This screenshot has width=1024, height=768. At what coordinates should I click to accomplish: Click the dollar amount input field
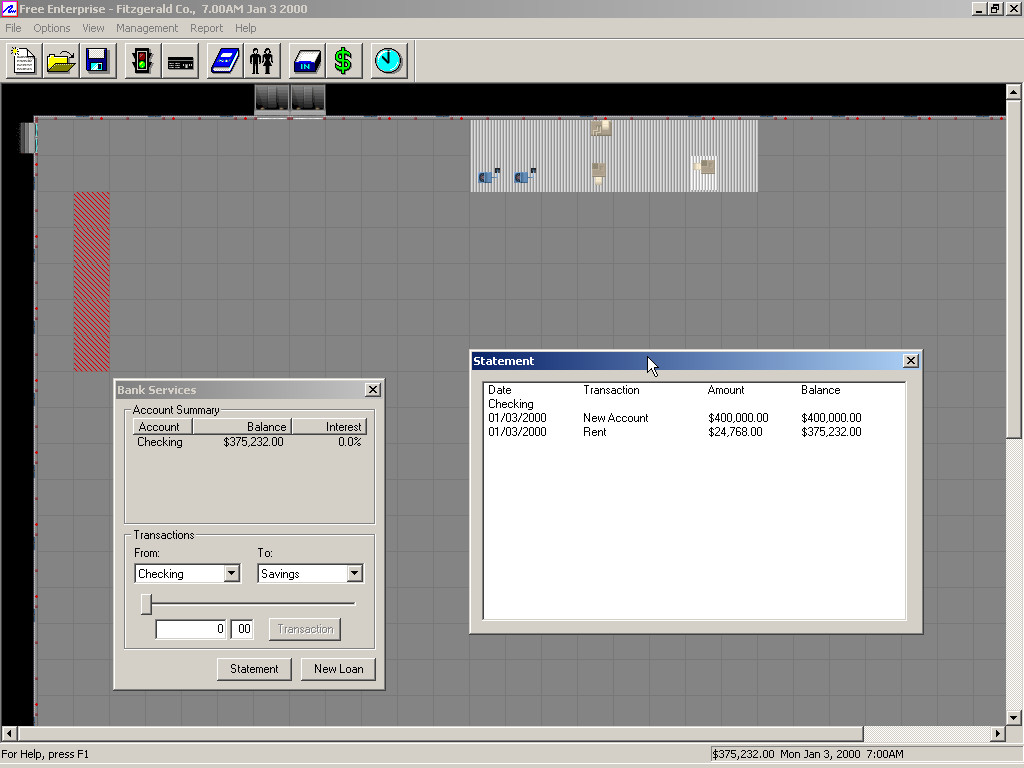click(191, 629)
